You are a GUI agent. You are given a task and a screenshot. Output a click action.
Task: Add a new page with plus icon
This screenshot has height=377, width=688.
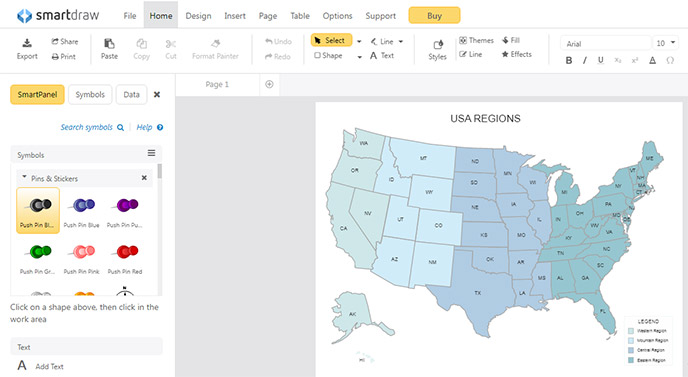click(269, 84)
